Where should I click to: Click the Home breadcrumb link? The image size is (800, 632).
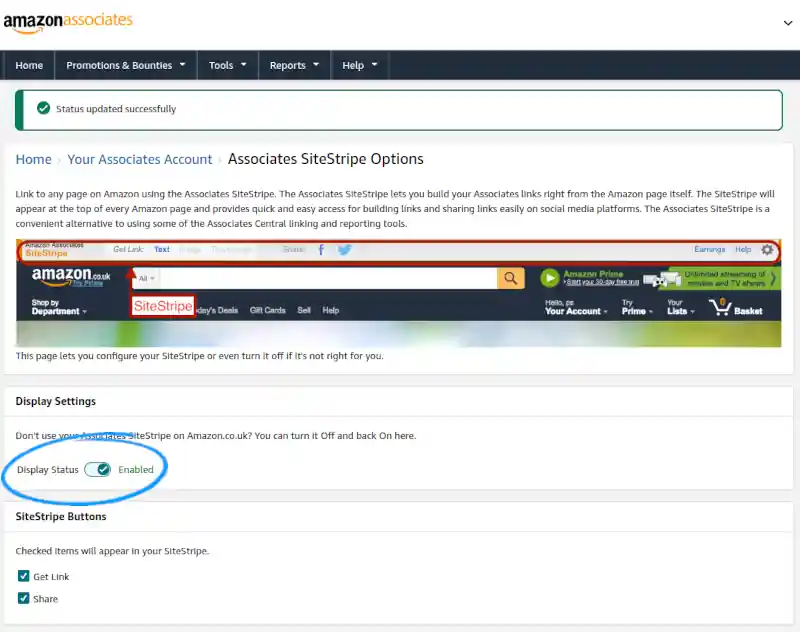point(33,159)
